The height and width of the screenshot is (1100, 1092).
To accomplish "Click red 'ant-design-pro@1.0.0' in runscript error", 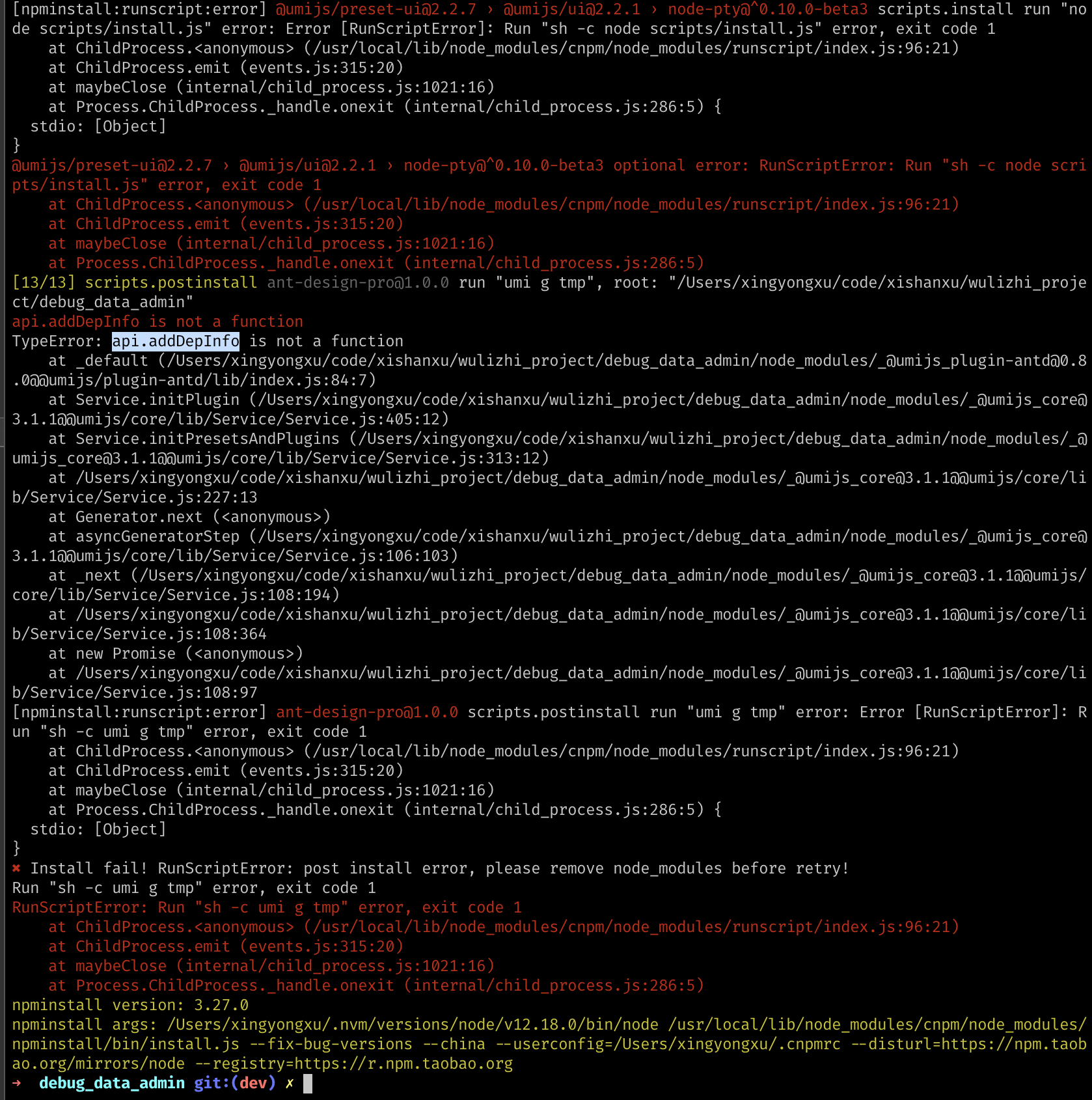I will tap(367, 712).
